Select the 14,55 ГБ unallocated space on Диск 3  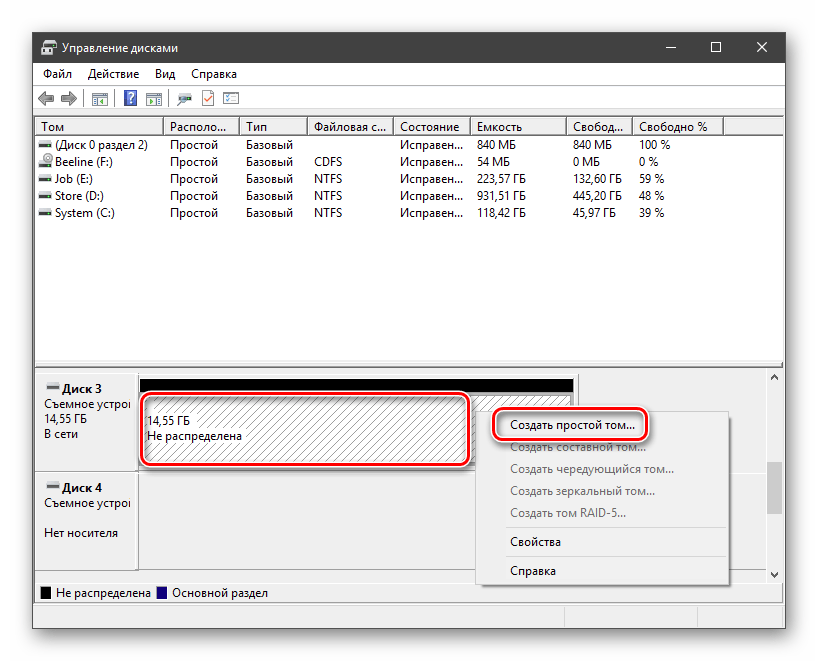click(304, 429)
